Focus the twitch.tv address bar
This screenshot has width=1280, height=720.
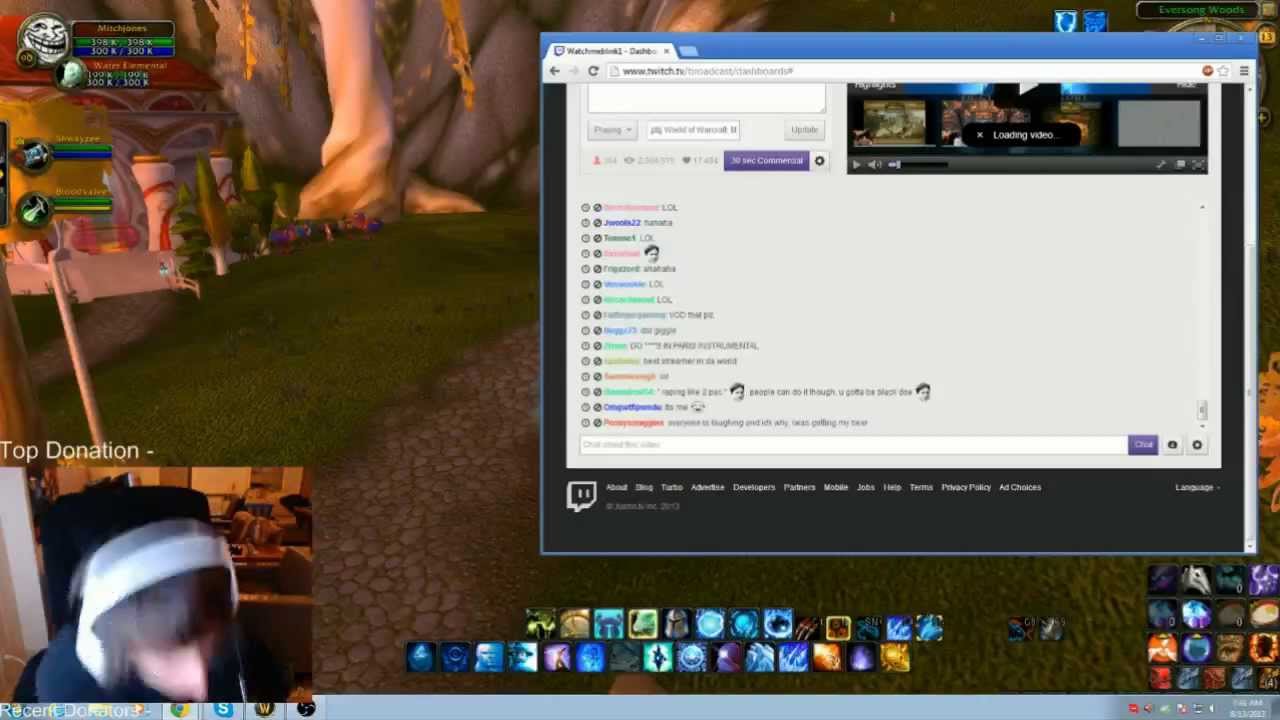click(905, 71)
